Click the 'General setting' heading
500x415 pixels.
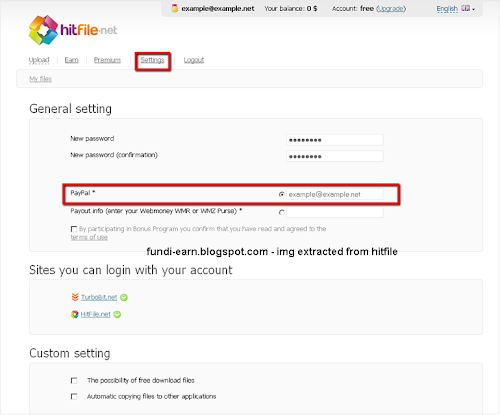70,109
